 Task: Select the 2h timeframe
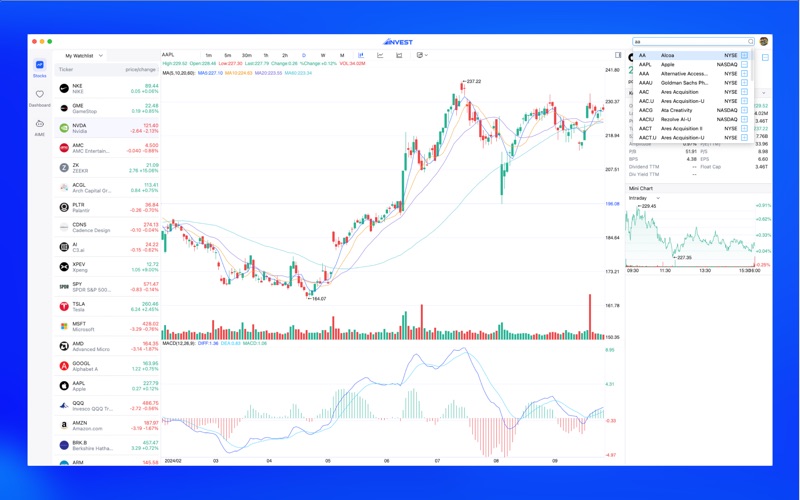pos(285,55)
